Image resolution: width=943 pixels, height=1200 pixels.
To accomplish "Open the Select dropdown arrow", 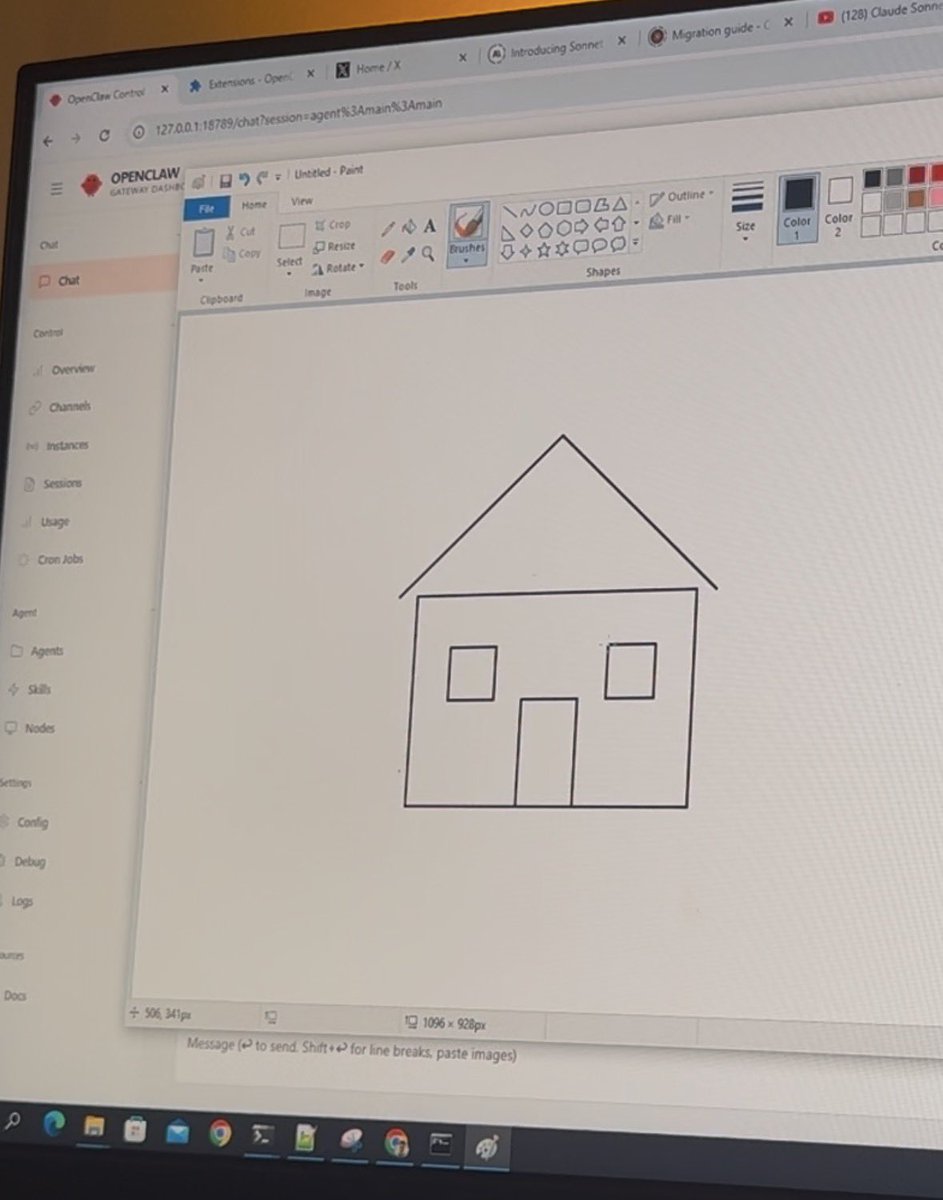I will 288,274.
